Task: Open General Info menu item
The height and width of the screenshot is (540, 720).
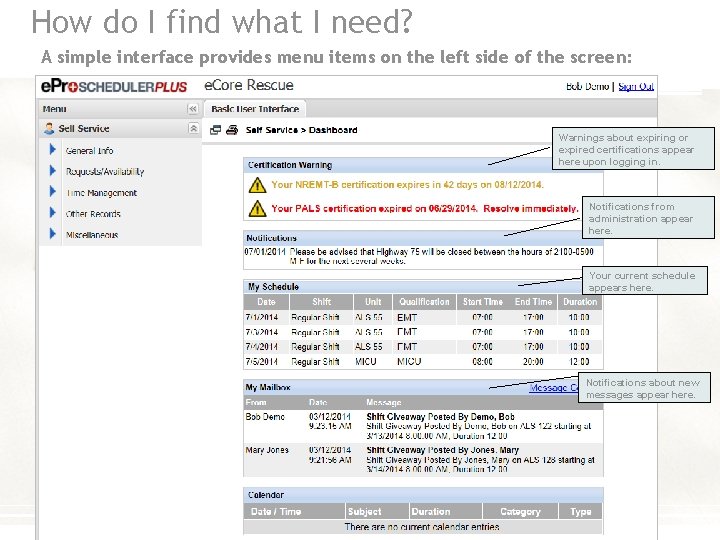Action: pyautogui.click(x=89, y=151)
